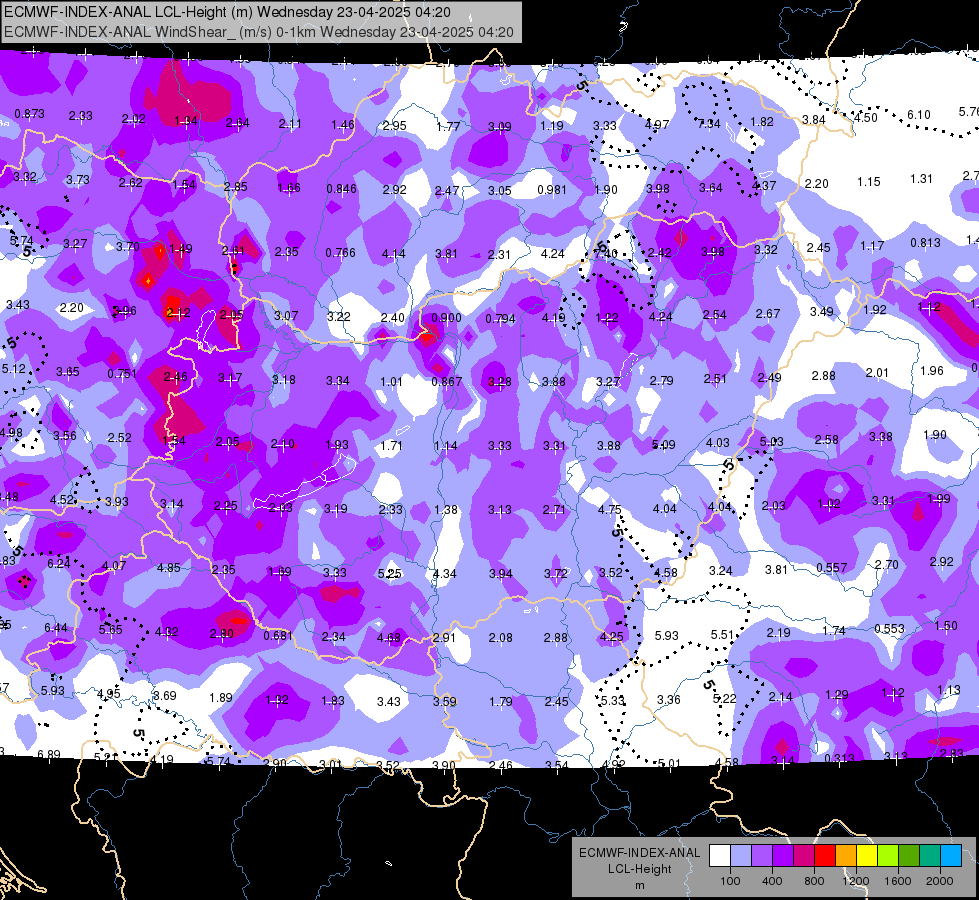979x900 pixels.
Task: Click the wind shear value "0.557"
Action: point(832,568)
